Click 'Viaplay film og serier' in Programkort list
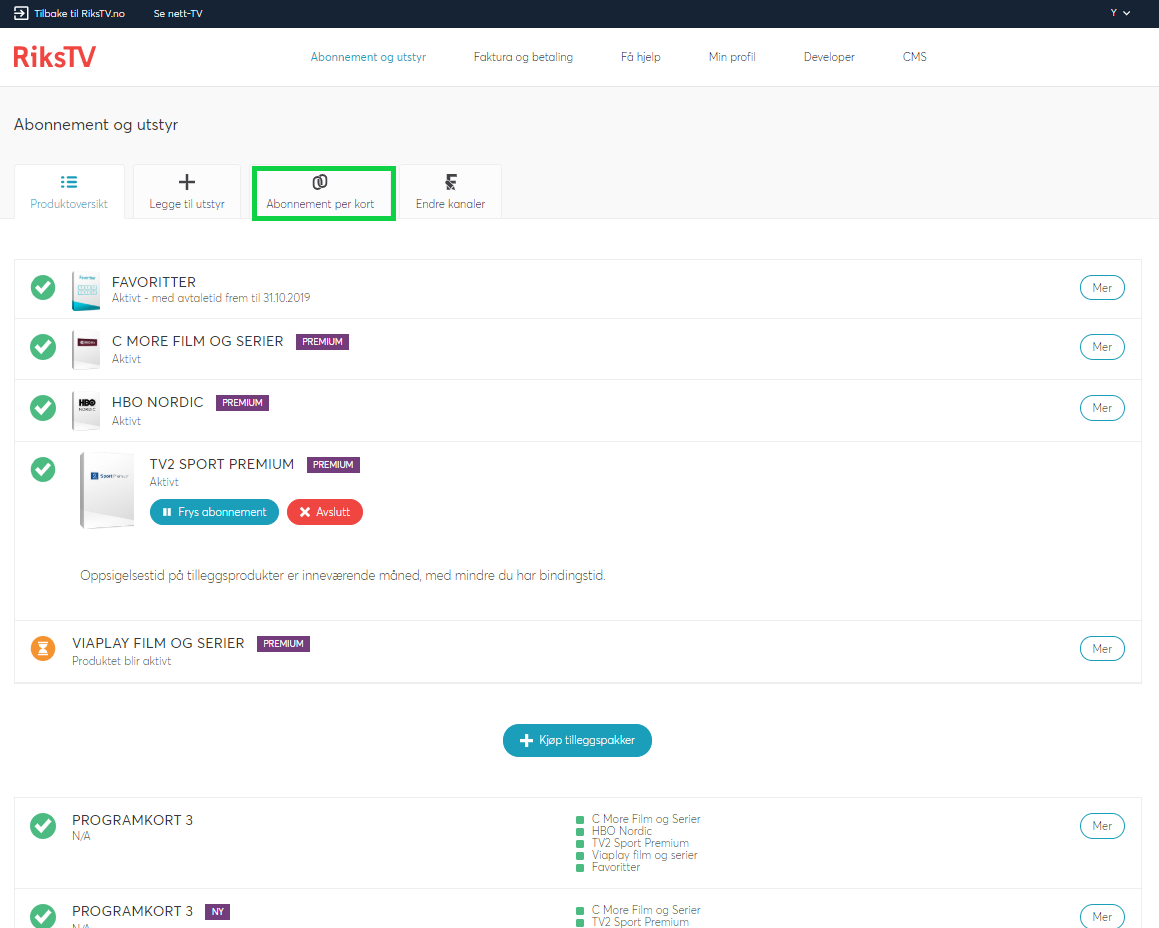Viewport: 1159px width, 928px height. (x=645, y=855)
